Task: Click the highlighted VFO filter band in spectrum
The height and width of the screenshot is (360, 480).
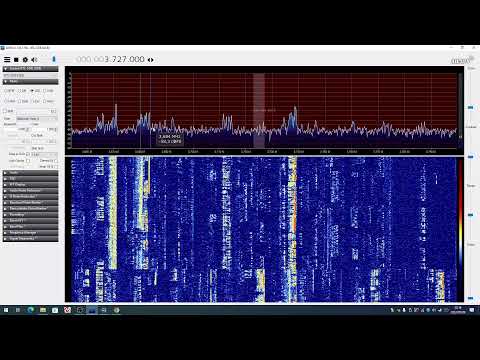Action: [x=259, y=111]
